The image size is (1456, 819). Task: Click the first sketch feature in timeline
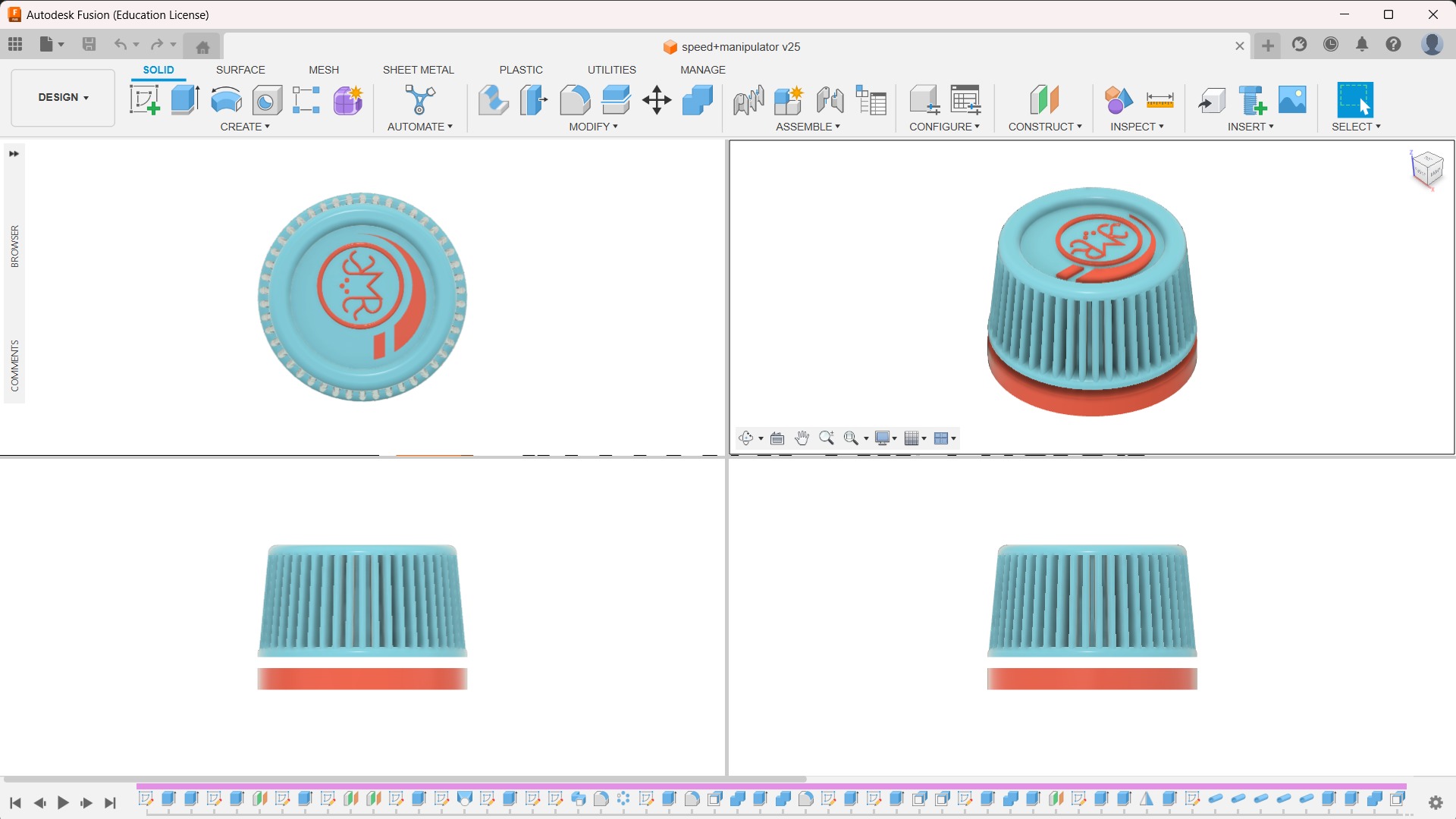tap(146, 799)
